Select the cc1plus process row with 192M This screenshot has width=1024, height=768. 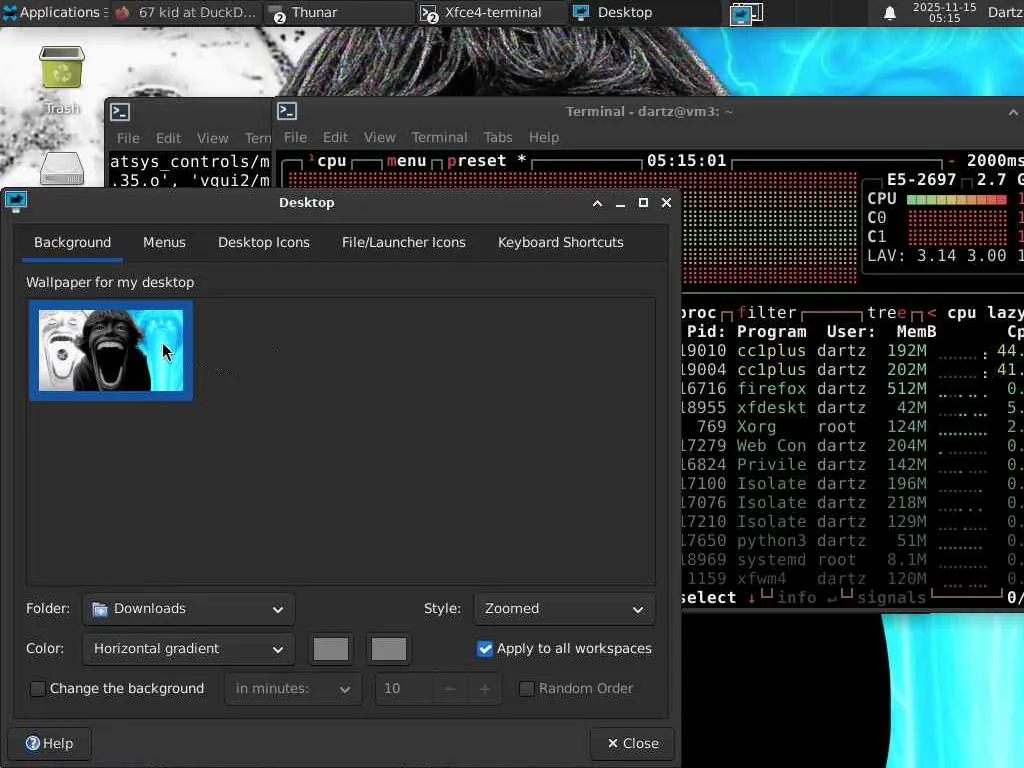(852, 351)
